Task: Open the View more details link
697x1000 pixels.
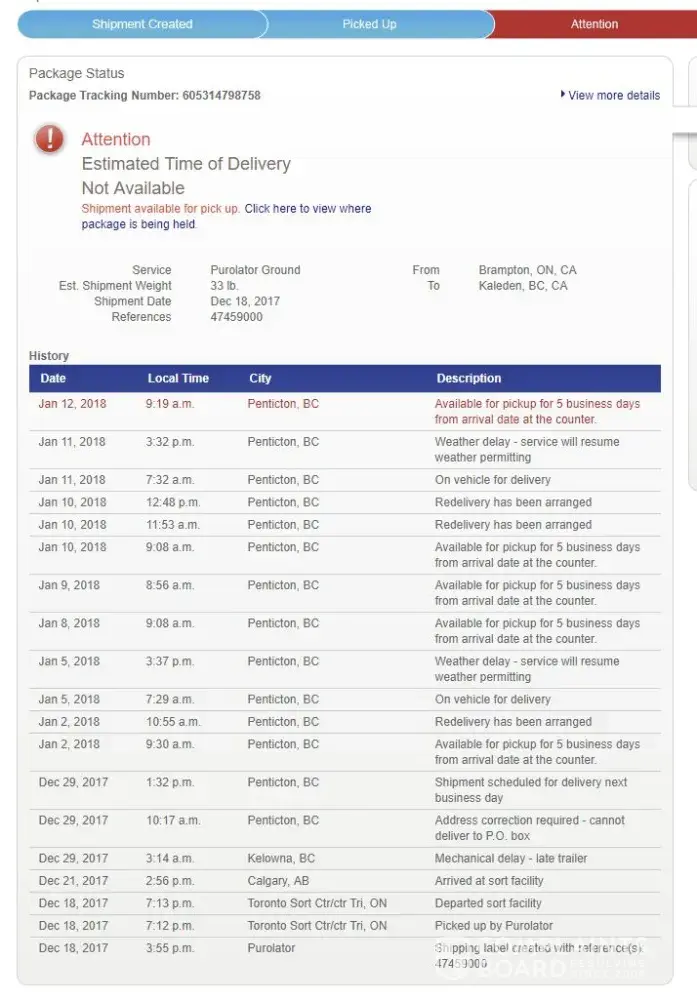Action: (x=614, y=96)
